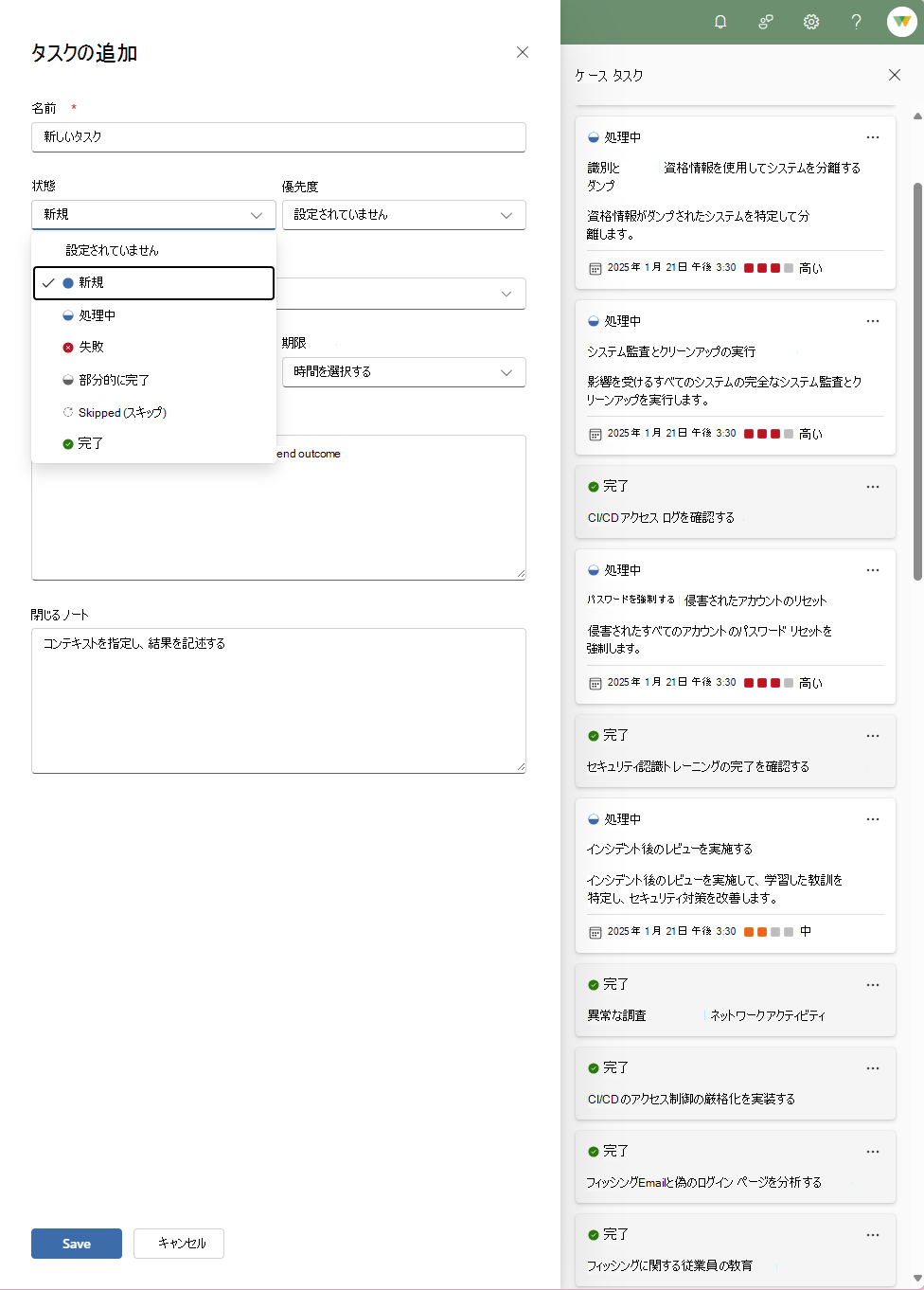This screenshot has width=924, height=1290.
Task: Select 失敗 status option
Action: 154,348
